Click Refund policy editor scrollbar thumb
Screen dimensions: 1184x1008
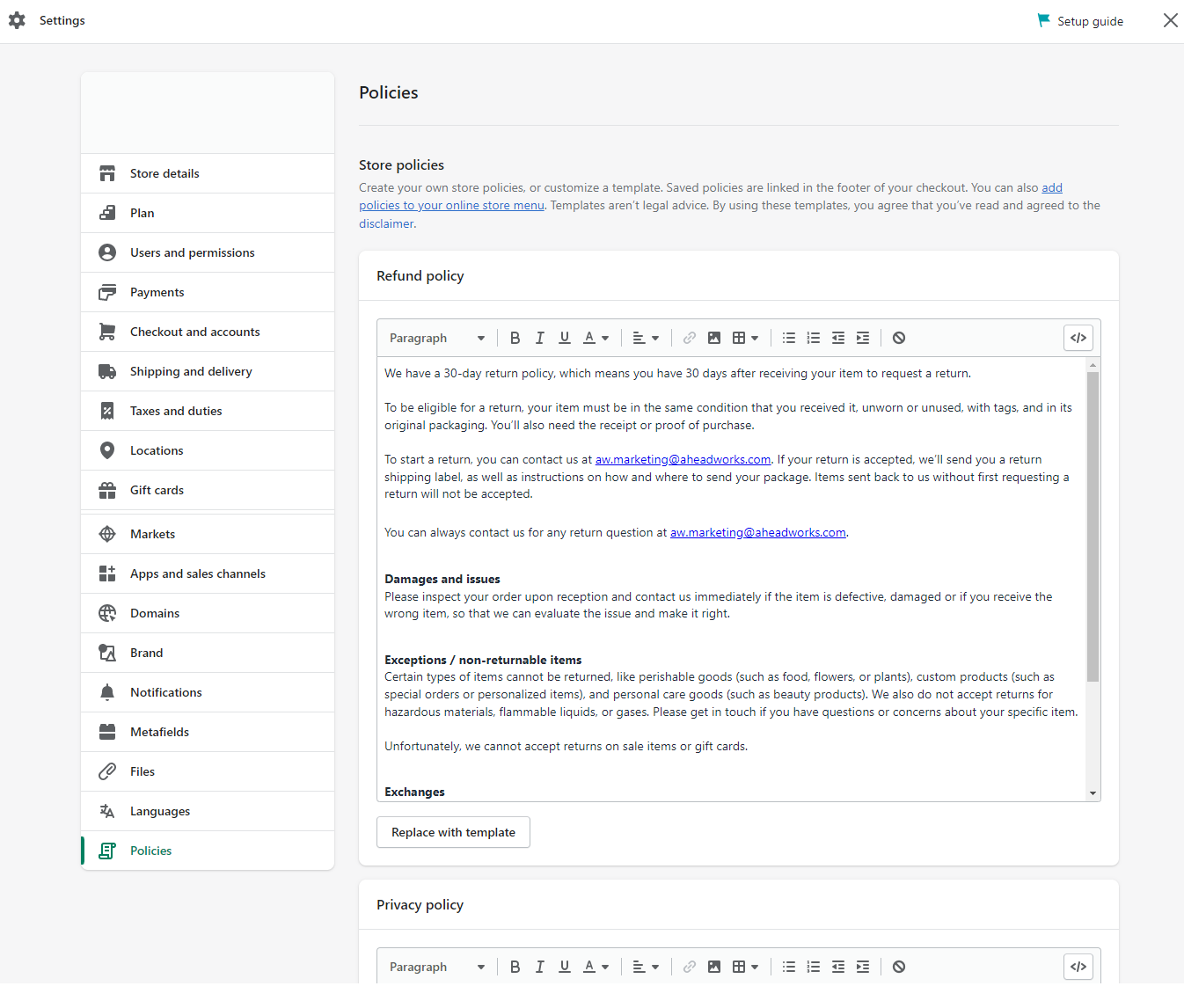pyautogui.click(x=1093, y=527)
